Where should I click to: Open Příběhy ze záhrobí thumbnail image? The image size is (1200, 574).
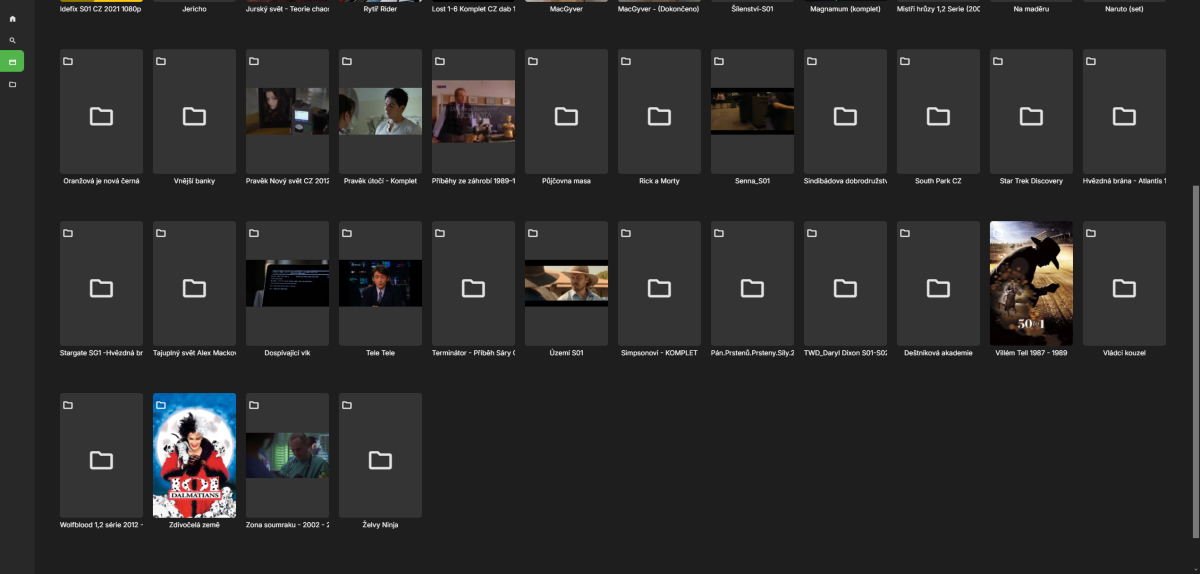pyautogui.click(x=473, y=111)
